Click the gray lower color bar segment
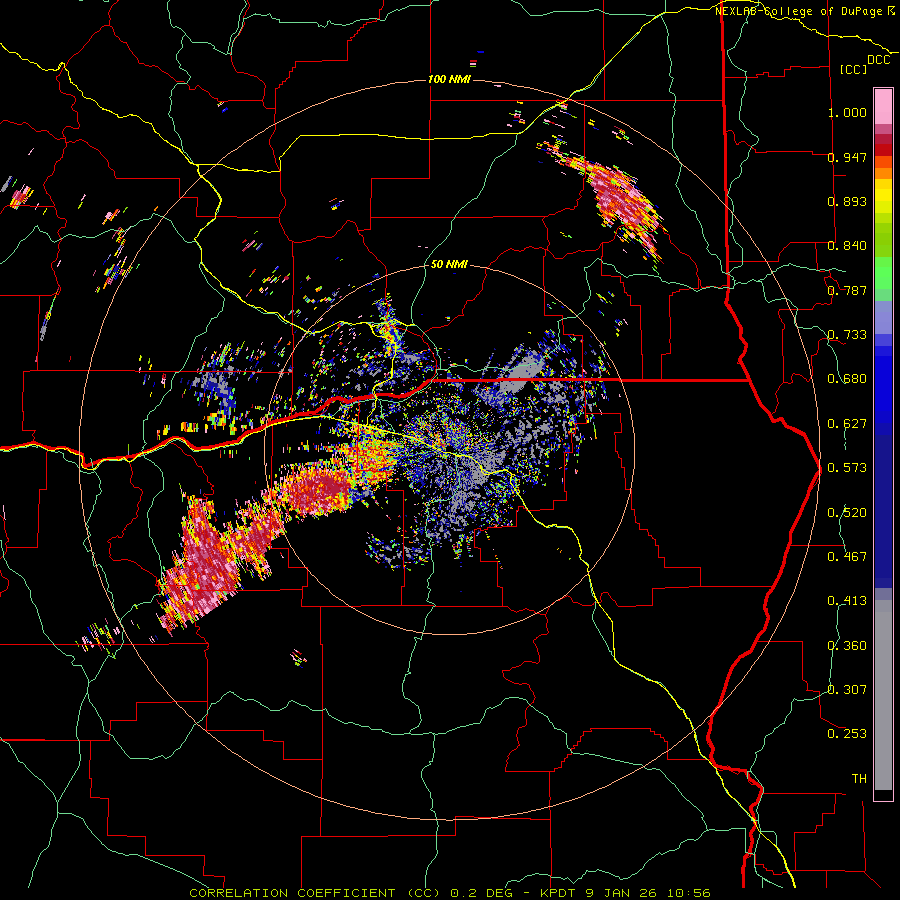This screenshot has width=900, height=900. pyautogui.click(x=883, y=695)
